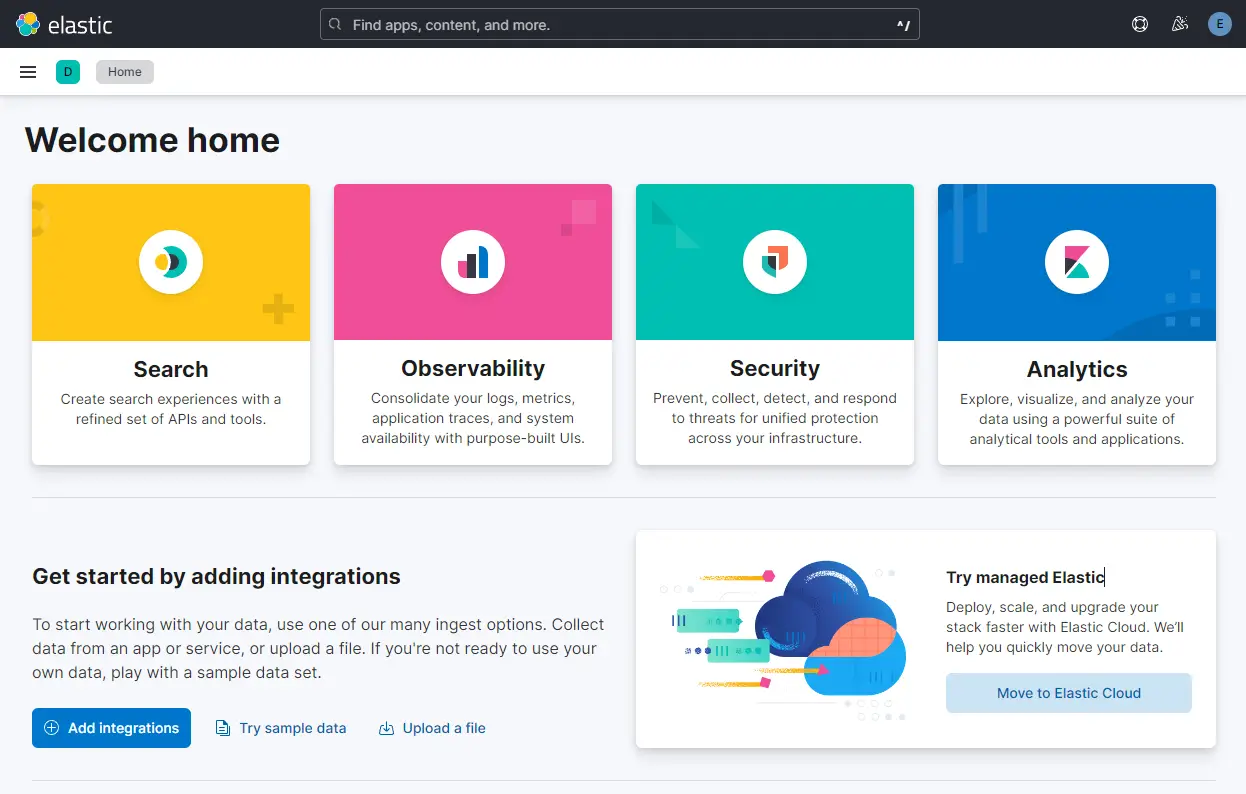Screen dimensions: 1246x794
Task: Select the Home breadcrumb
Action: [x=125, y=72]
